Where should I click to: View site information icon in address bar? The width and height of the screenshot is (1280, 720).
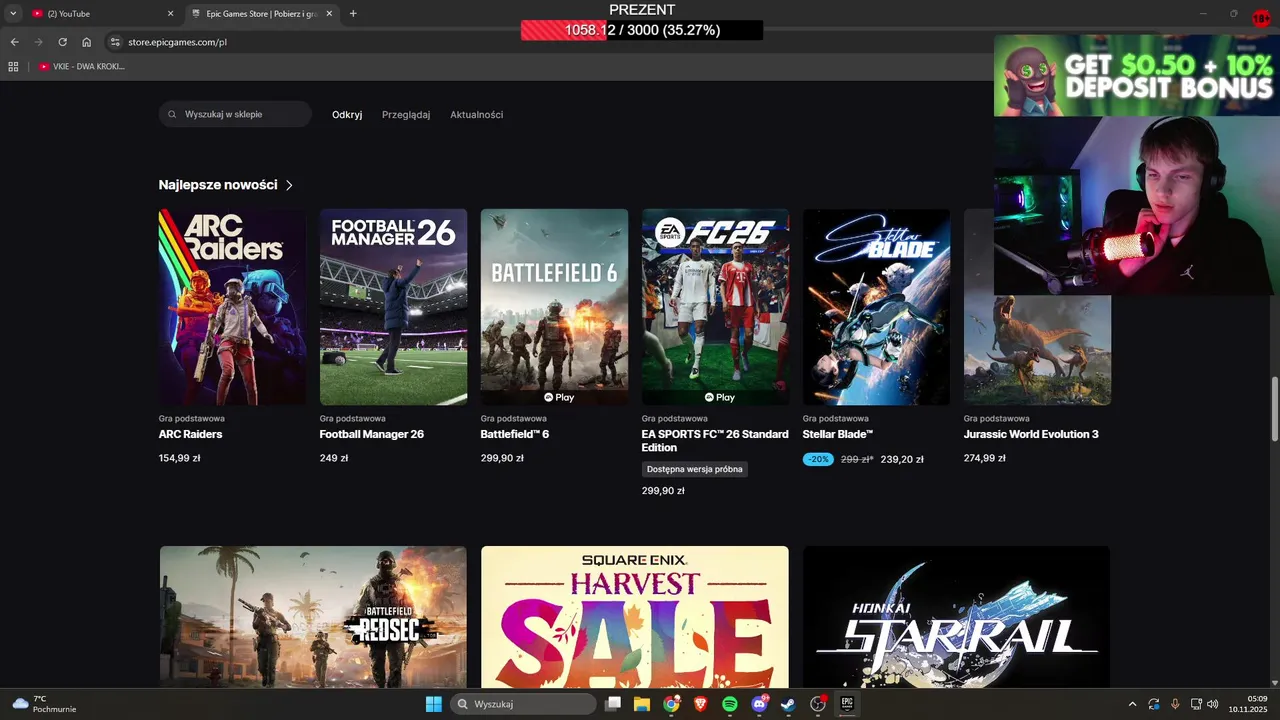tap(115, 42)
